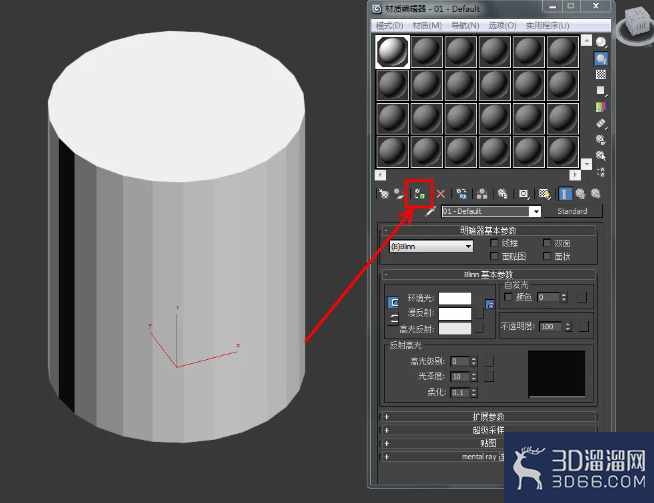Click the Put to Library icon
This screenshot has height=503, width=654.
tap(503, 194)
